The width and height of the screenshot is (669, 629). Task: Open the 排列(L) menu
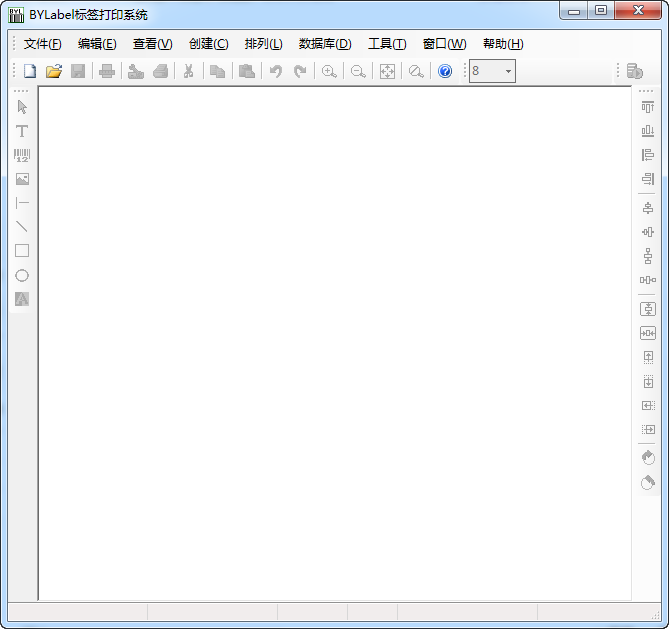(264, 44)
